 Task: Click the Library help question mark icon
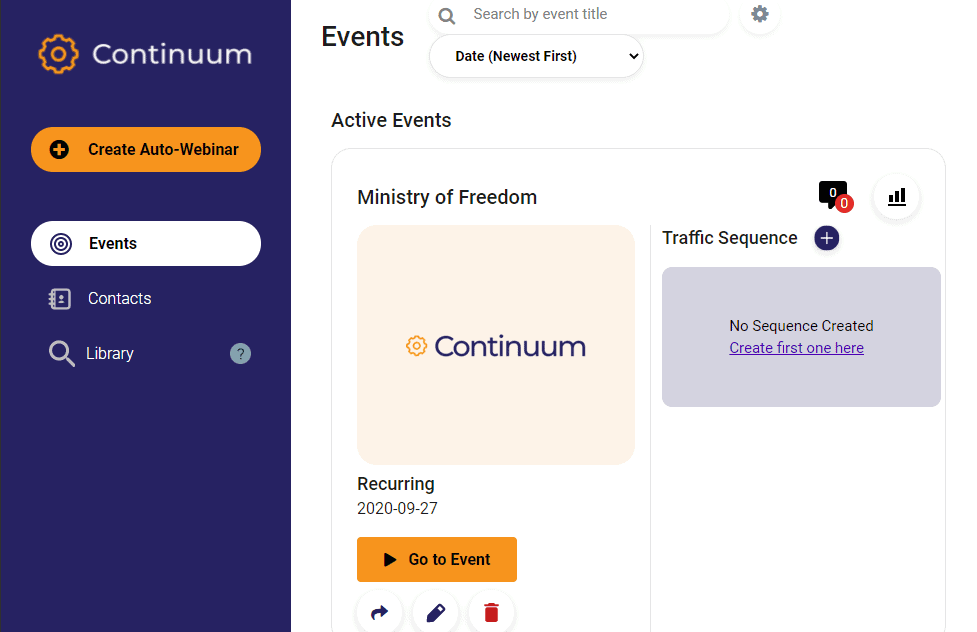240,353
